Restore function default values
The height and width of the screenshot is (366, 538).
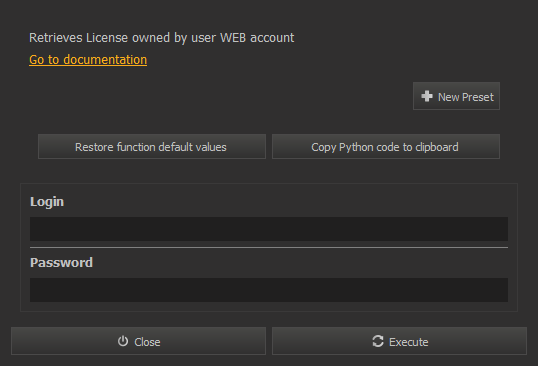pyautogui.click(x=152, y=147)
